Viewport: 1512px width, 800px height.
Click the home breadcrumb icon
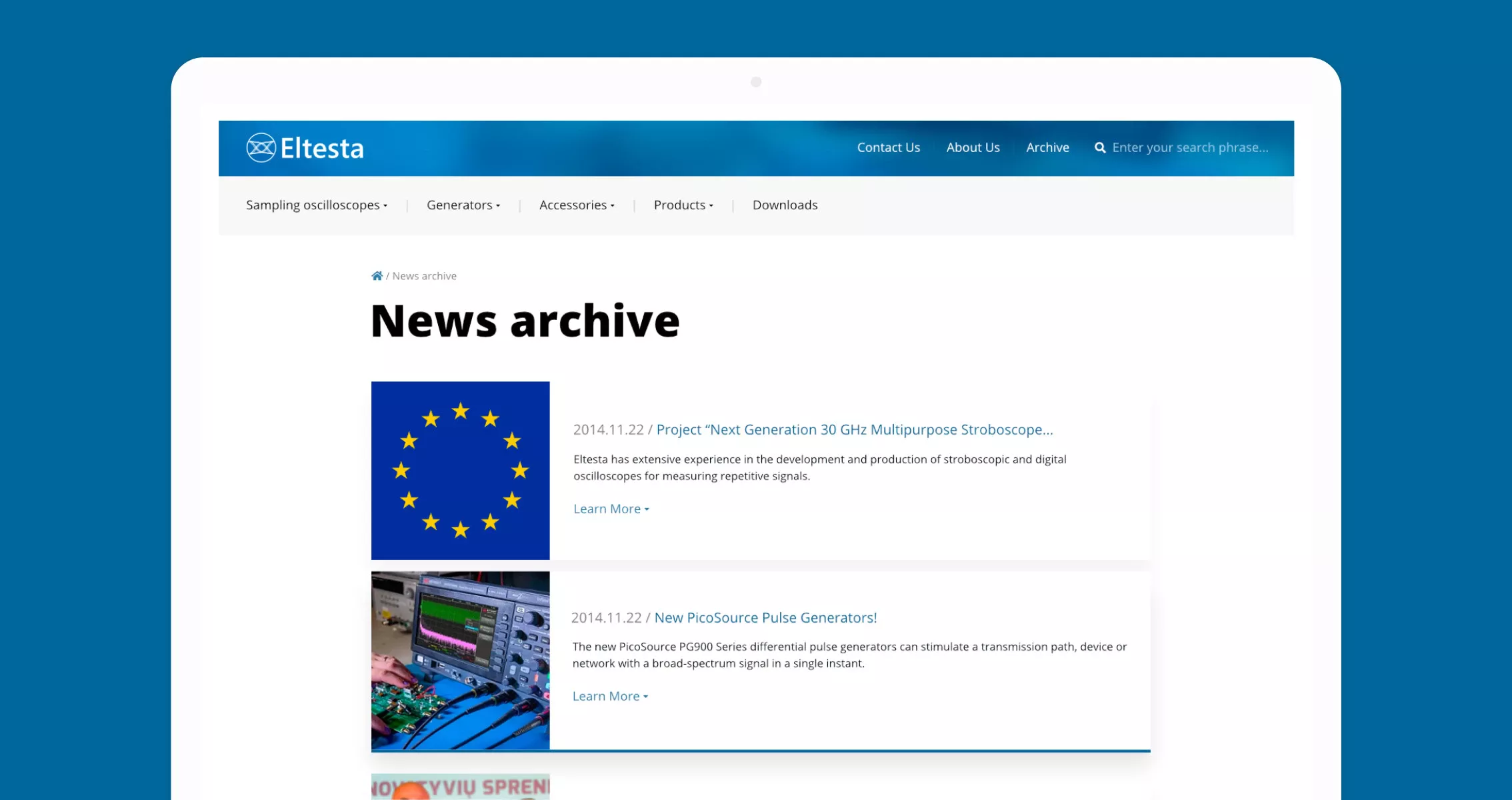[x=377, y=276]
